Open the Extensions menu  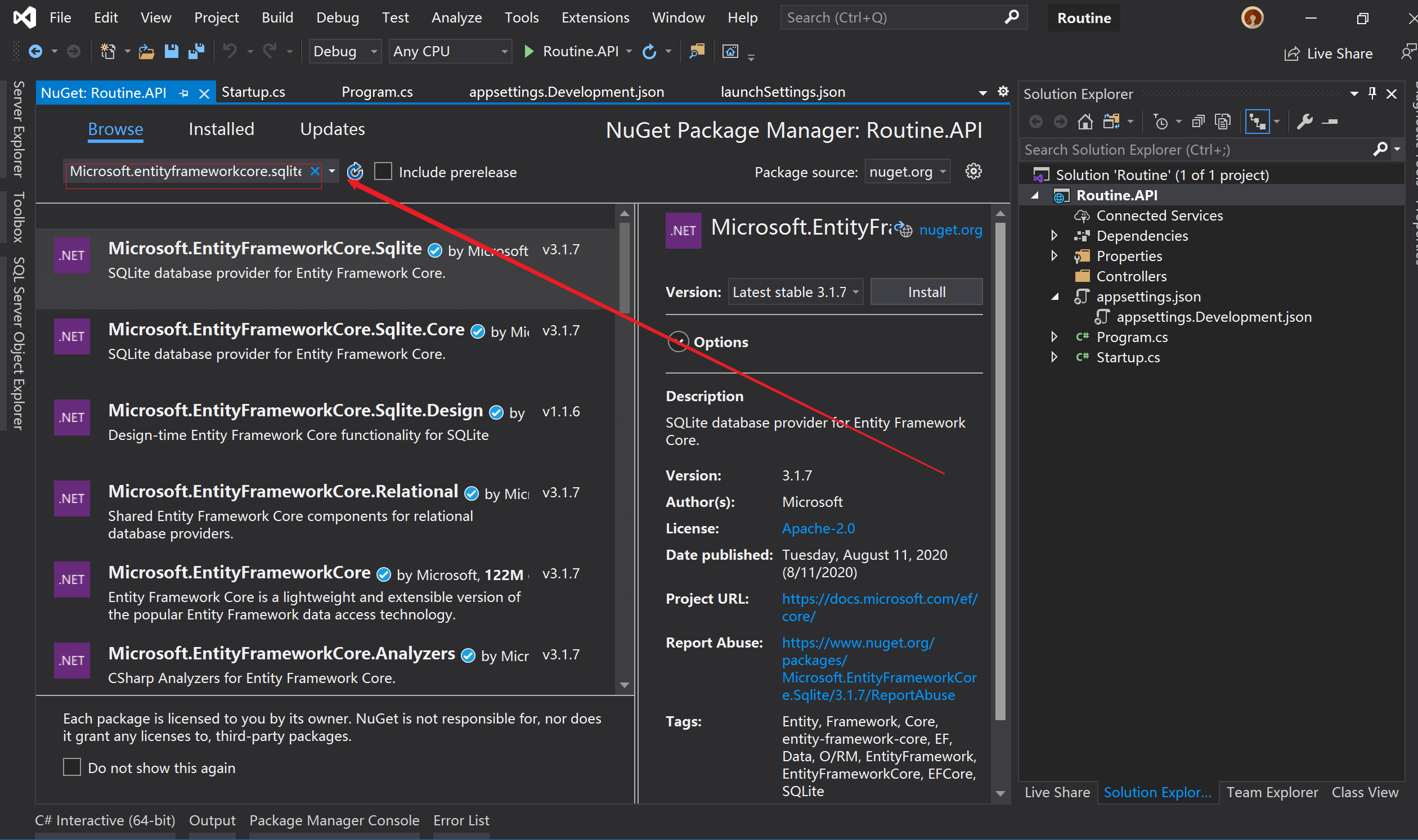point(595,17)
